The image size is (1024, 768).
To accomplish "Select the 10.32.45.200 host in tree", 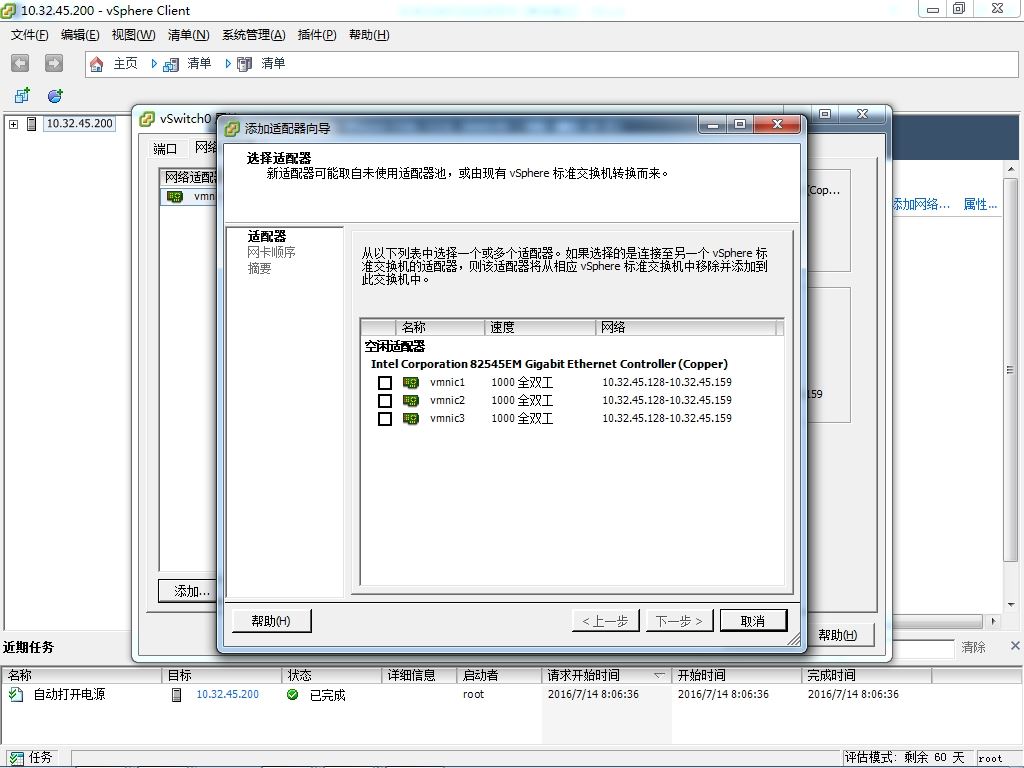I will pos(80,123).
